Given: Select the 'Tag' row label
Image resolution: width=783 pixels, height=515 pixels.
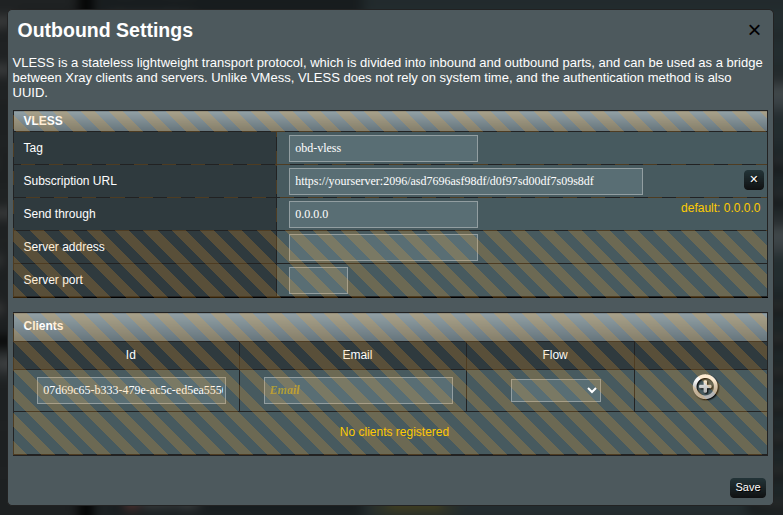Looking at the screenshot, I should pos(33,148).
